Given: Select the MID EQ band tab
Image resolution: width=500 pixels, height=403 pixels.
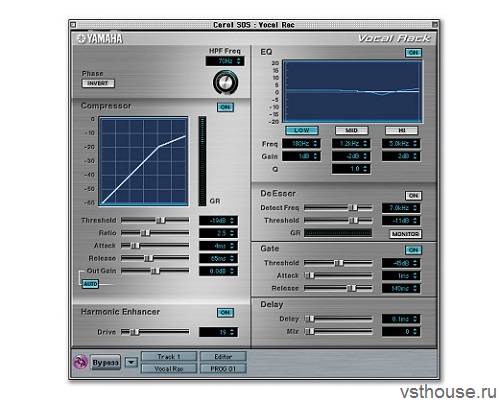Looking at the screenshot, I should (x=352, y=130).
